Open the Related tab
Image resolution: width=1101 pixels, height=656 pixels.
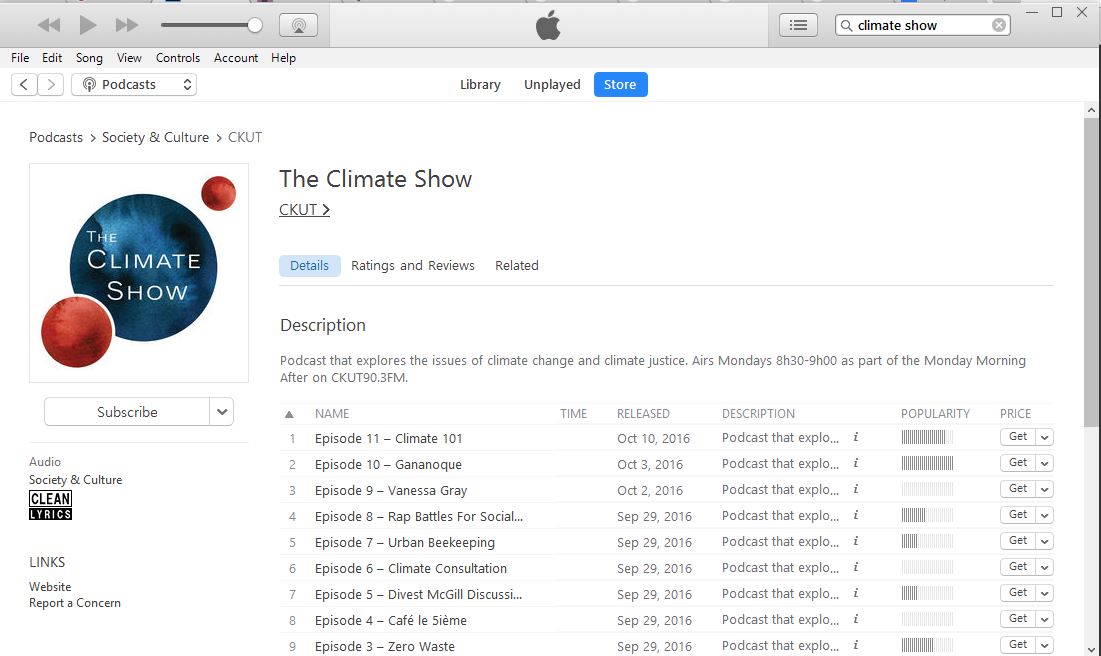[517, 265]
